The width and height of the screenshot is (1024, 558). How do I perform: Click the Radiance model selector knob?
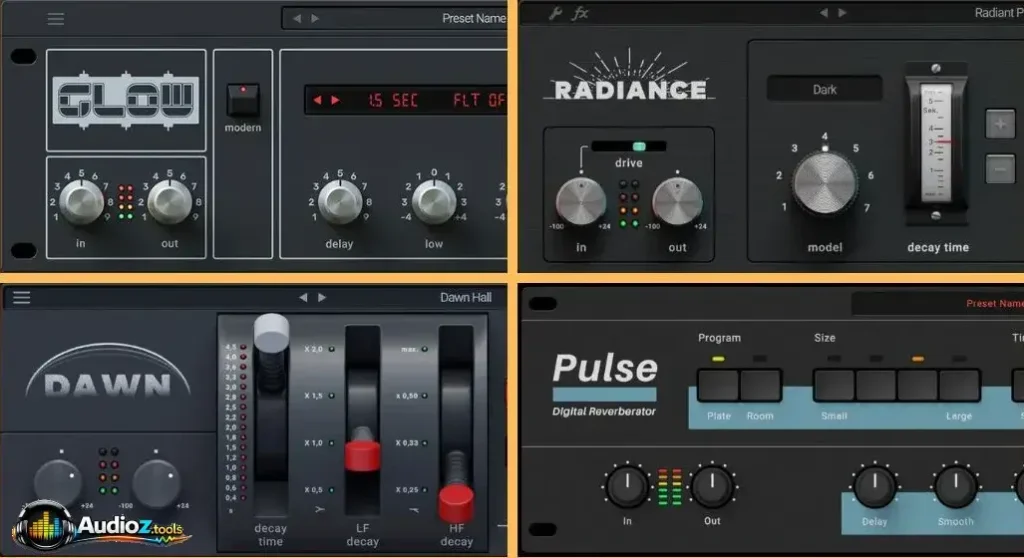[824, 184]
